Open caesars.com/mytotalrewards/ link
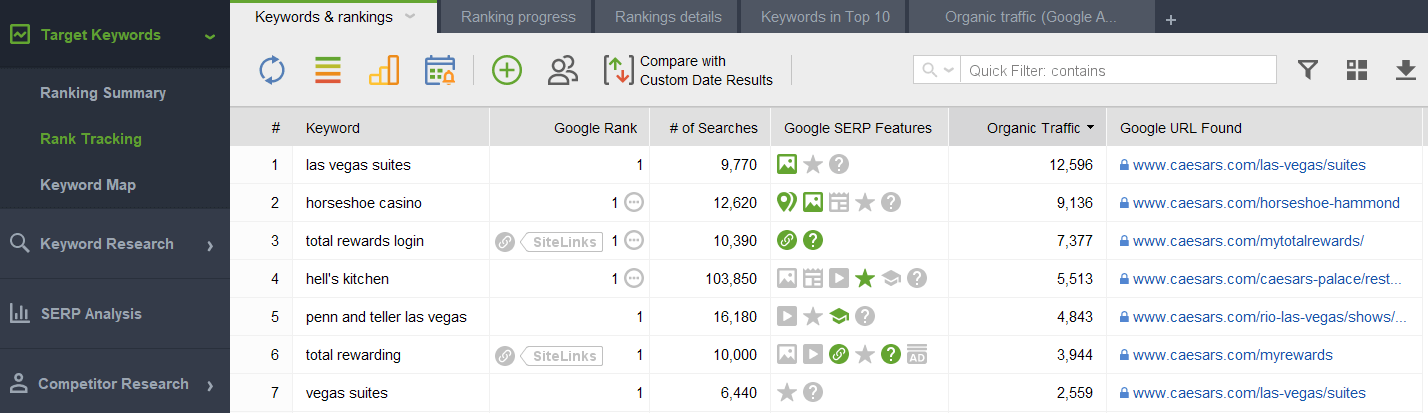Viewport: 1428px width, 413px height. point(1248,241)
